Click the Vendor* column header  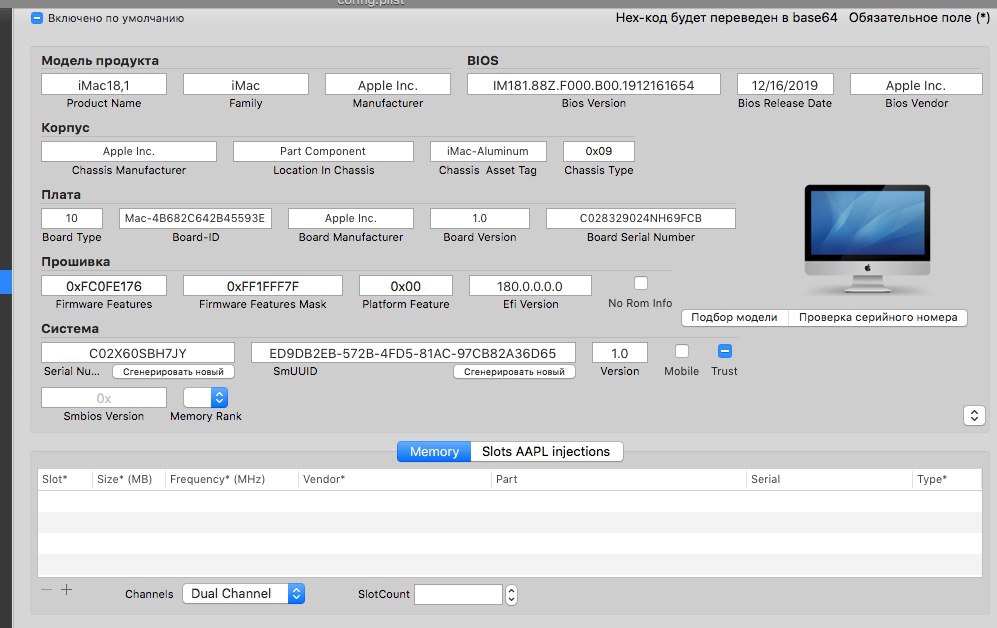pos(394,479)
